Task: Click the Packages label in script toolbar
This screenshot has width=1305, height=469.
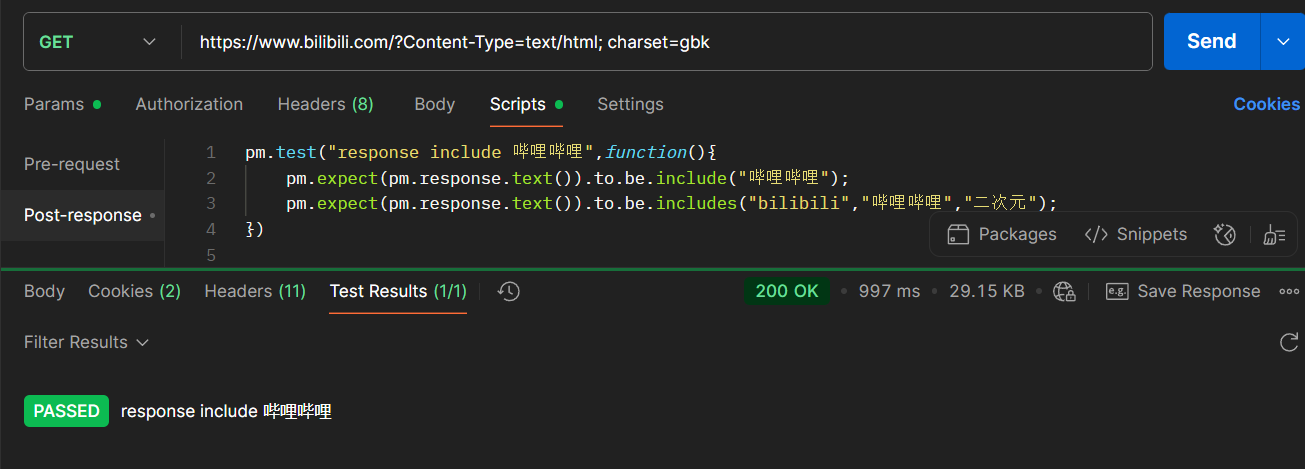Action: (x=1017, y=234)
